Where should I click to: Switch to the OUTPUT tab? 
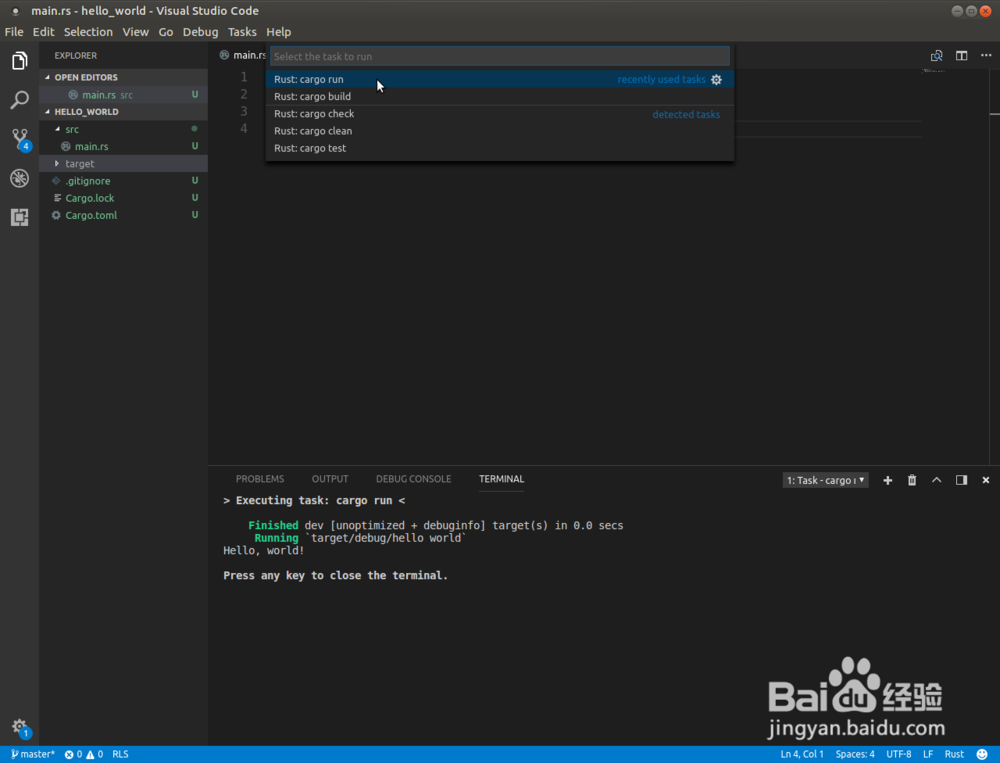coord(330,479)
